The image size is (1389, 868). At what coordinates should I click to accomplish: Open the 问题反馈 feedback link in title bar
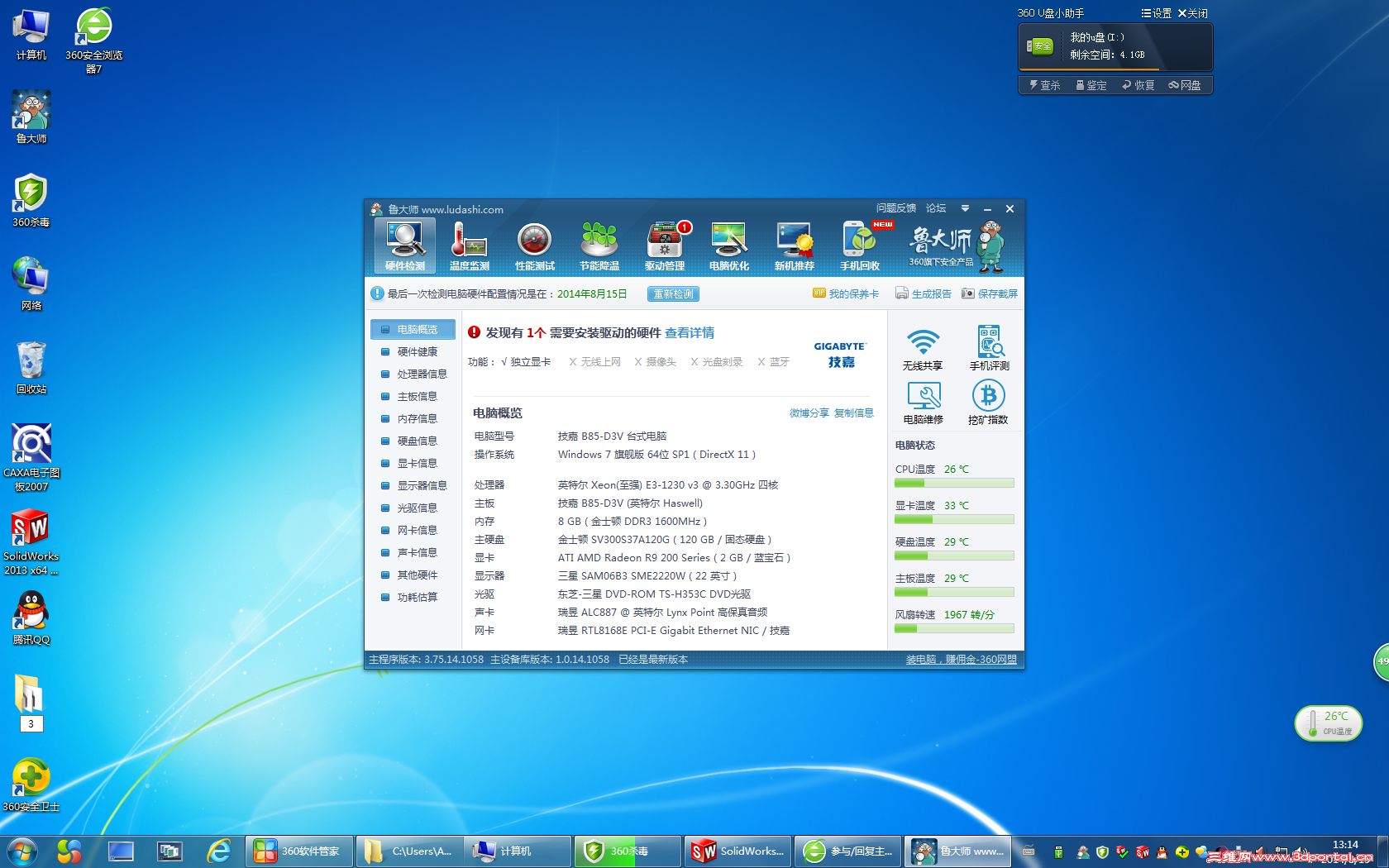[896, 208]
